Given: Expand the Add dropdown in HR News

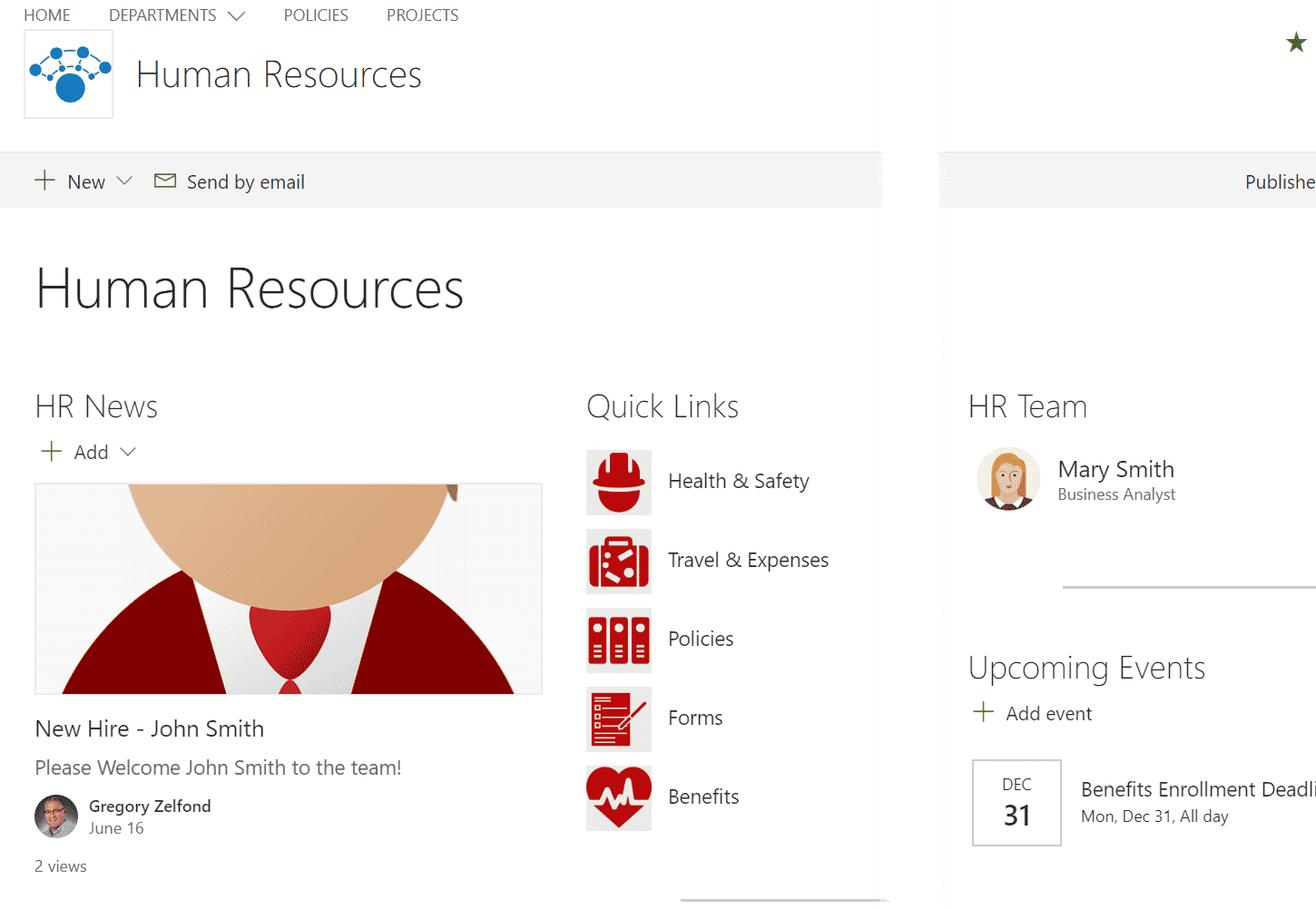Looking at the screenshot, I should 128,451.
